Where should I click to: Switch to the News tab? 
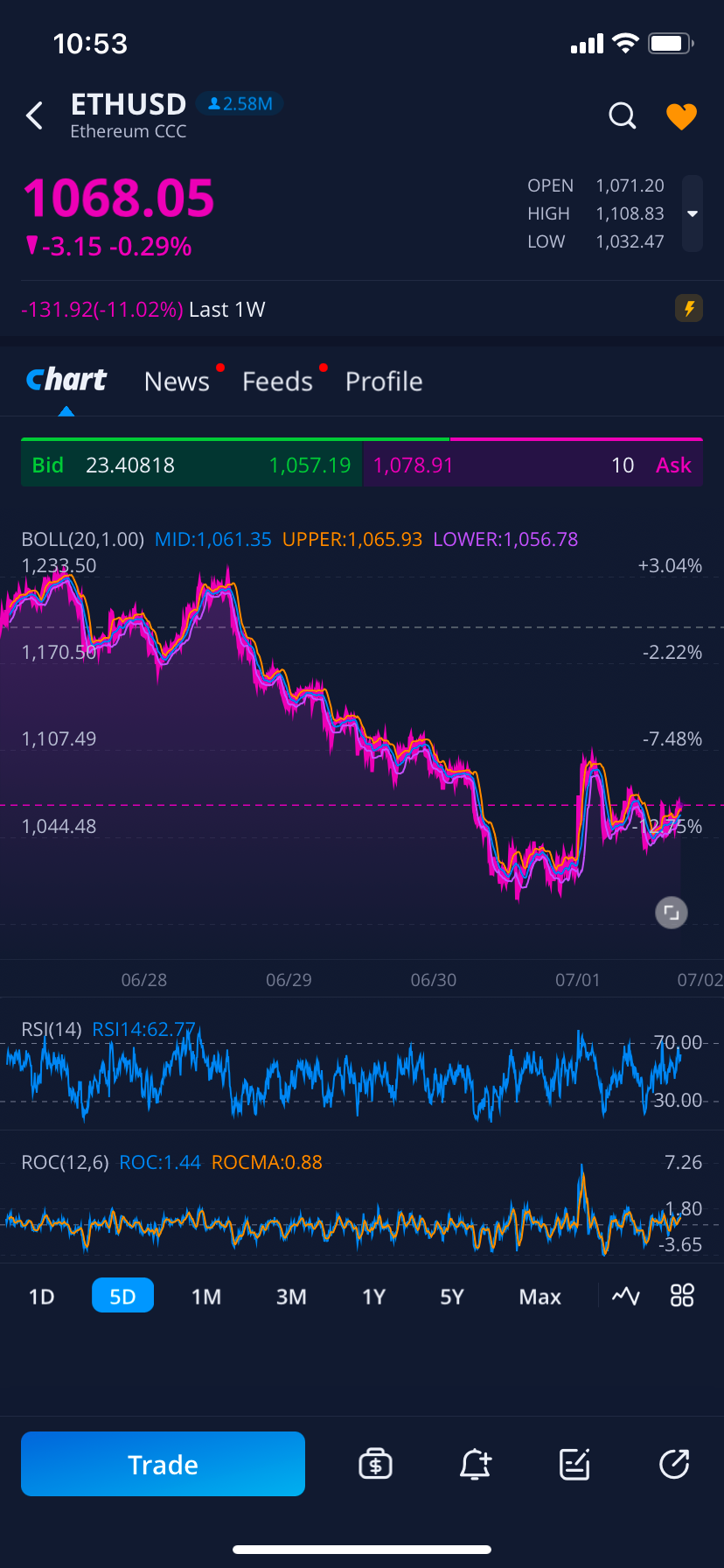coord(177,381)
